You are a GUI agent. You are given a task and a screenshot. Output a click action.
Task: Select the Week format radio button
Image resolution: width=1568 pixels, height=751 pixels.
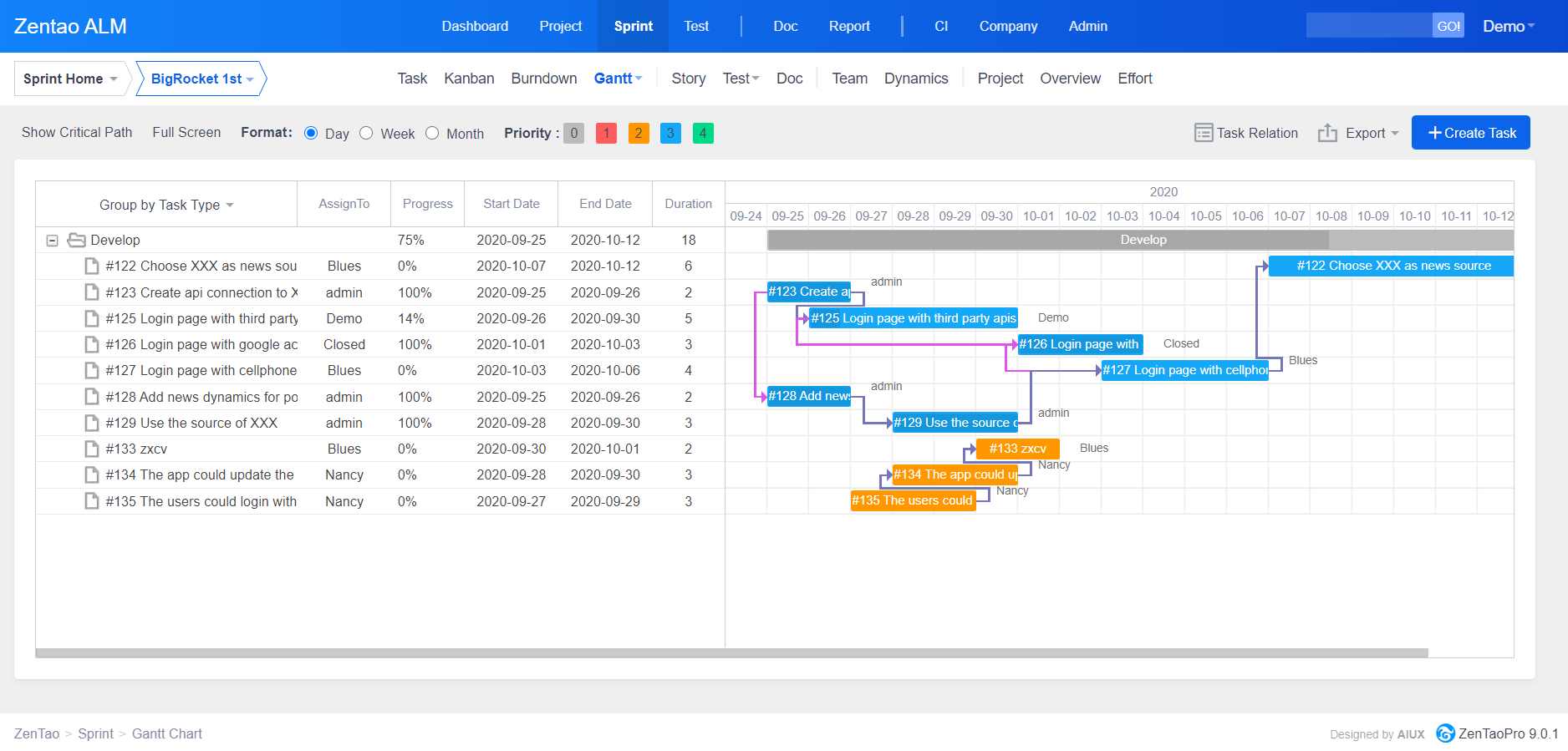pos(366,134)
